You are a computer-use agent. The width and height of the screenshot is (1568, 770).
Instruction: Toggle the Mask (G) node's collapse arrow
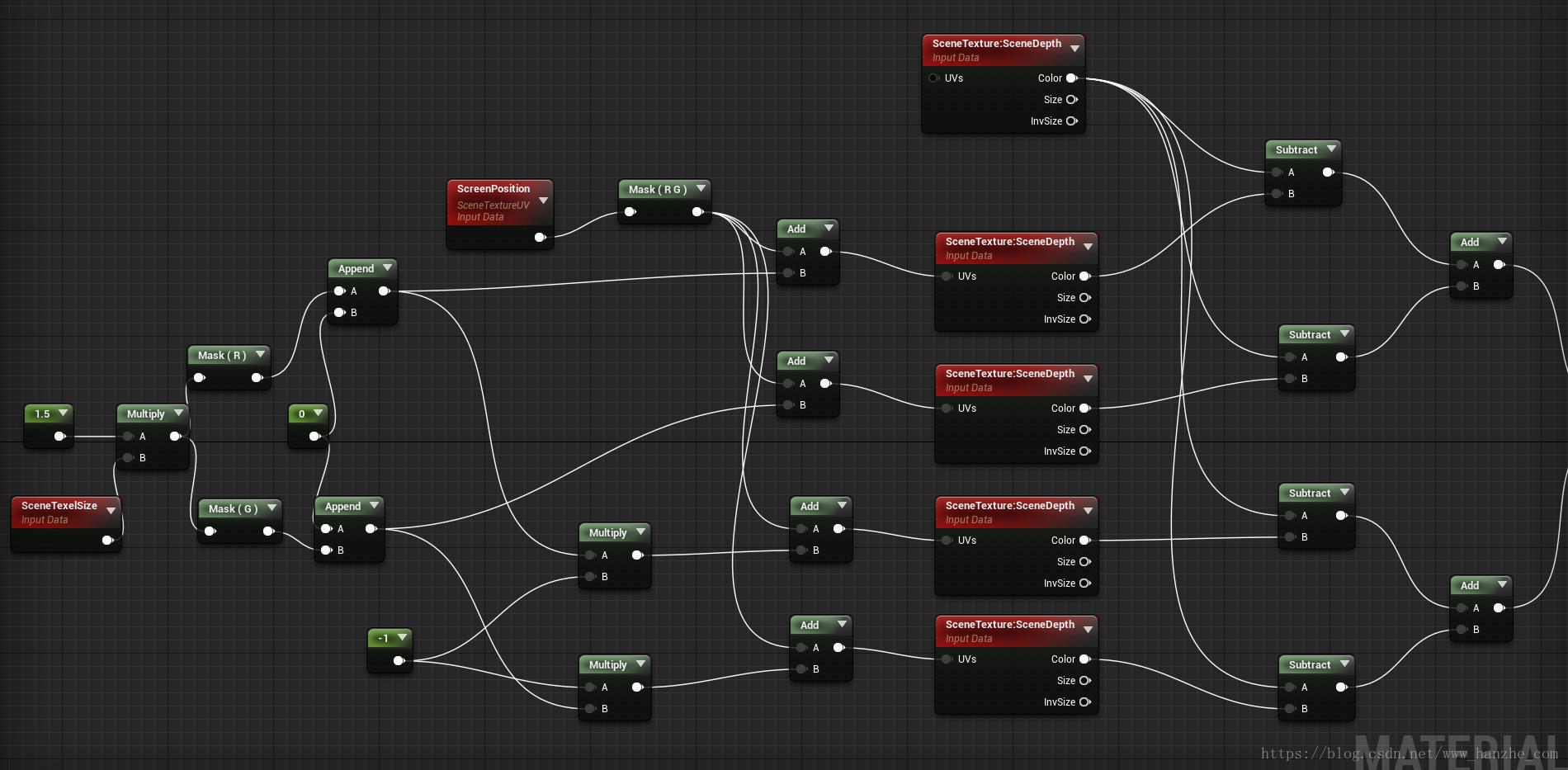(x=272, y=508)
